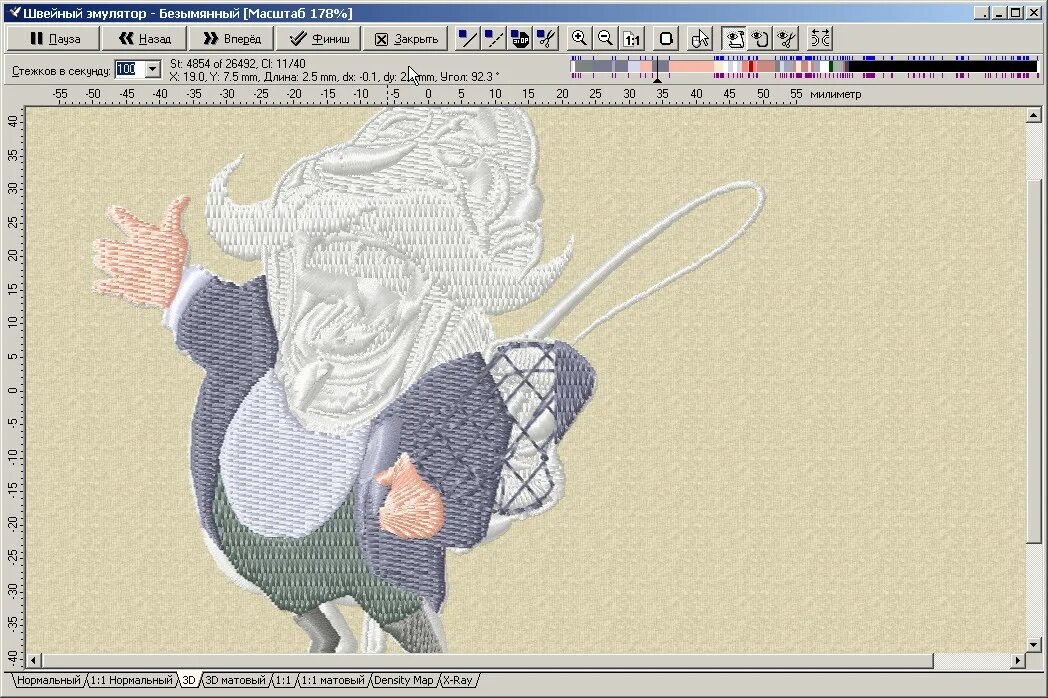Click the милиметр ruler unit label
Screen dimensions: 1048x698
coord(835,94)
